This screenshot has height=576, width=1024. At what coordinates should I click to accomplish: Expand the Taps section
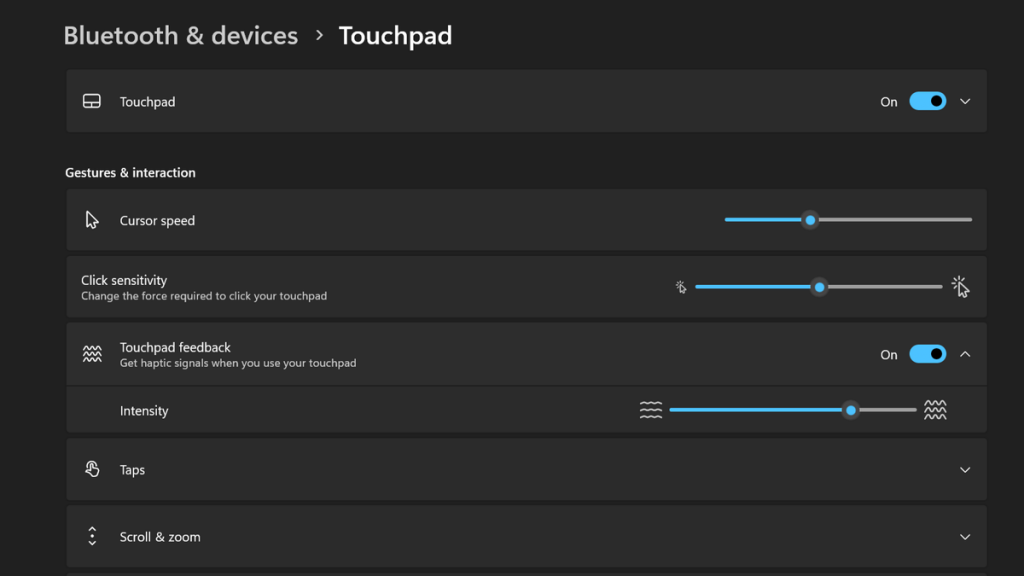pyautogui.click(x=965, y=469)
